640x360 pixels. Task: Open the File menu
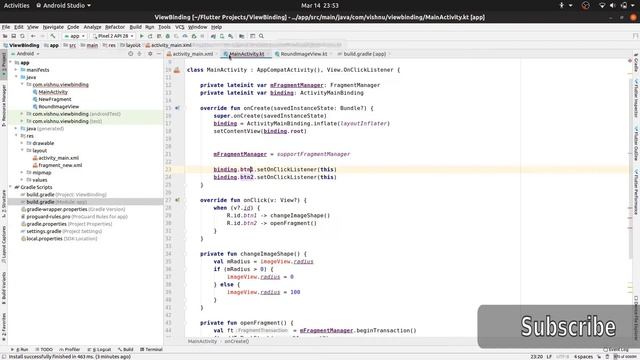coord(6,27)
